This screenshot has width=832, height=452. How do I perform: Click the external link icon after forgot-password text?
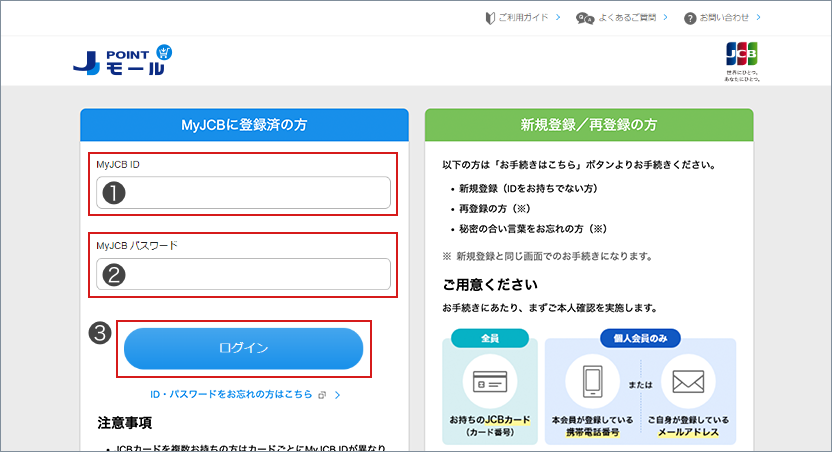[x=322, y=395]
